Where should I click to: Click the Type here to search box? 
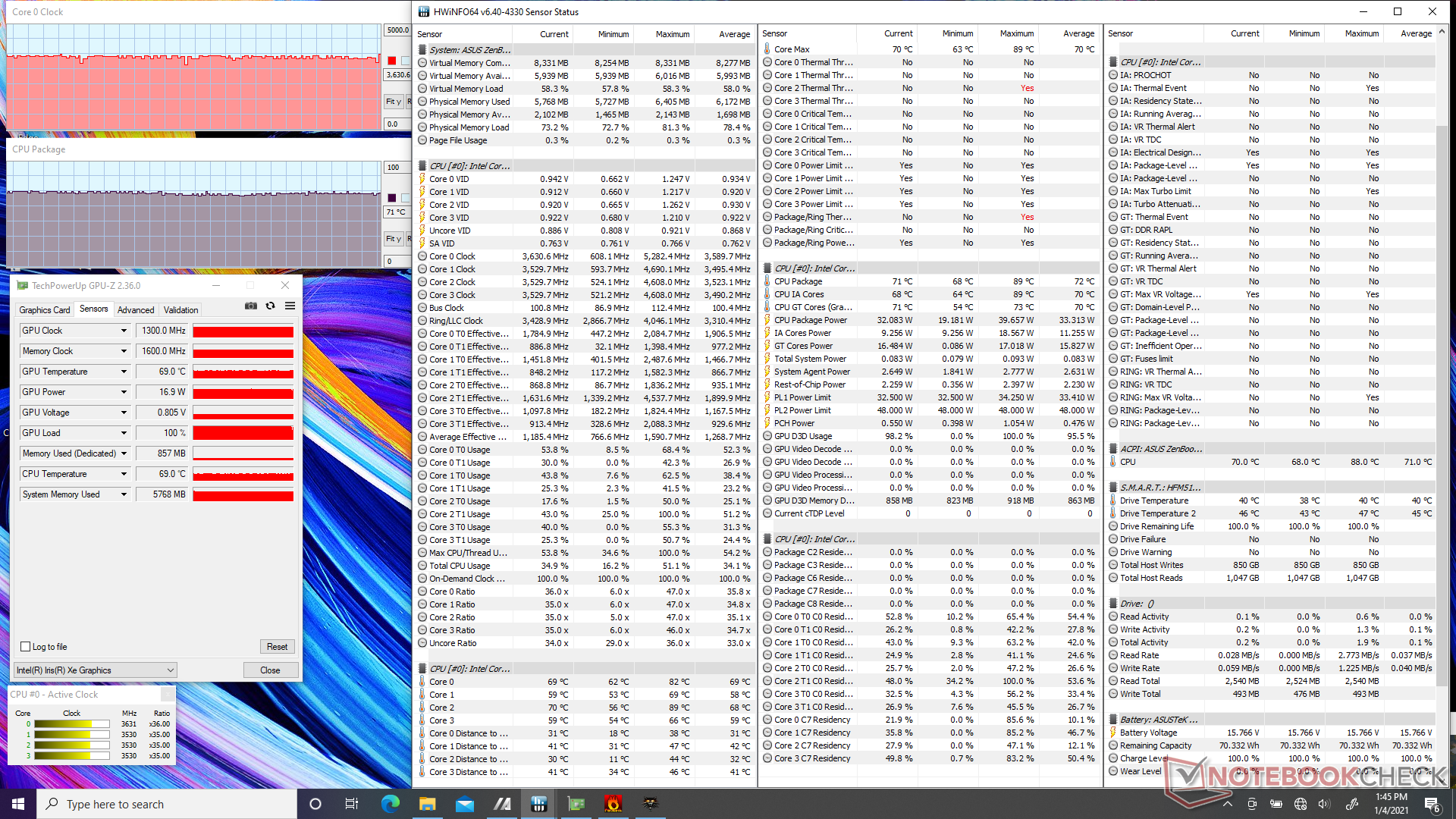[x=167, y=804]
